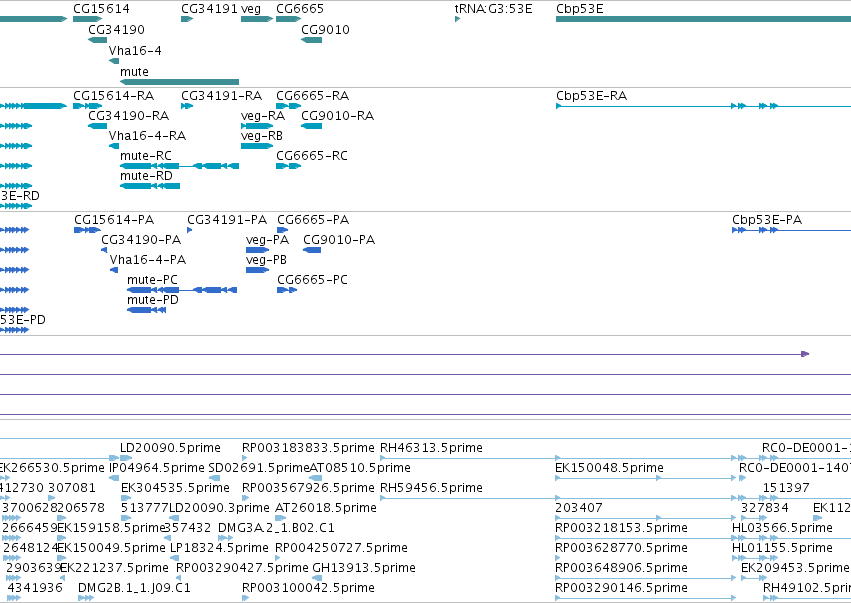The height and width of the screenshot is (603, 851).
Task: Select transcript CG6665-RA
Action: (312, 96)
